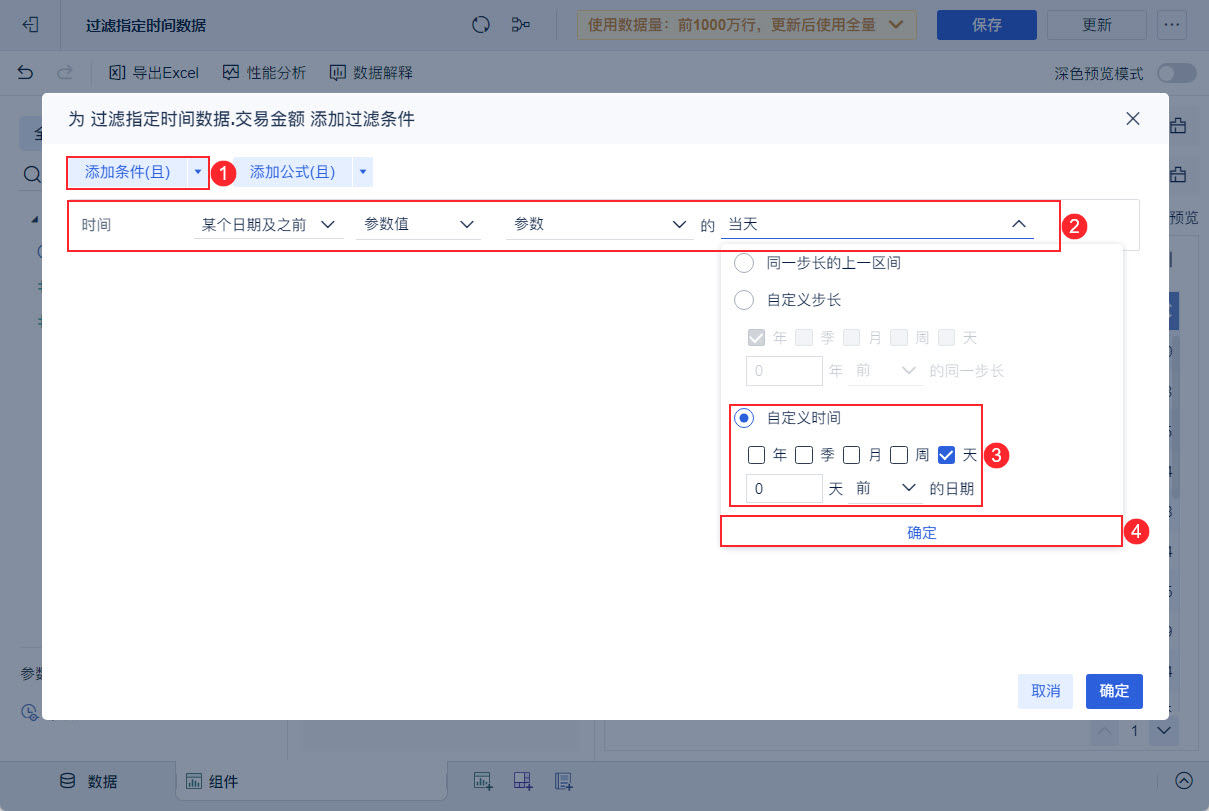This screenshot has width=1209, height=811.
Task: Click 取消 to cancel dialog
Action: coord(1046,691)
